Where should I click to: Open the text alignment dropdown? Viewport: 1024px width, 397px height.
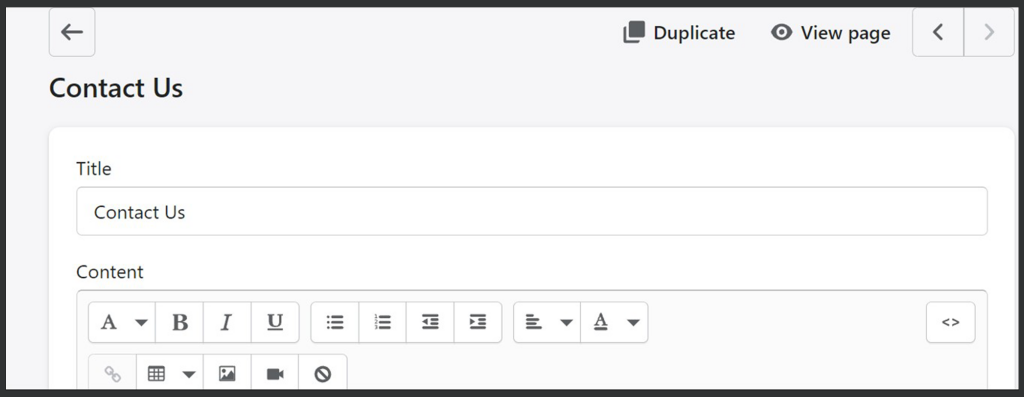[547, 322]
